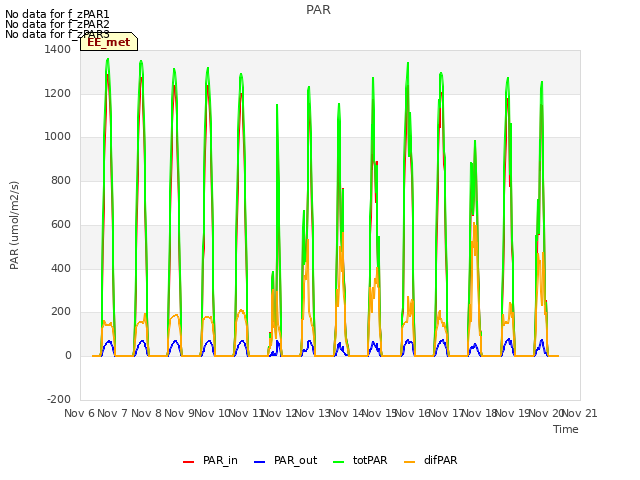The height and width of the screenshot is (480, 640).
Task: Select the 'No data for f_zPAR2' message
Action: point(57,24)
